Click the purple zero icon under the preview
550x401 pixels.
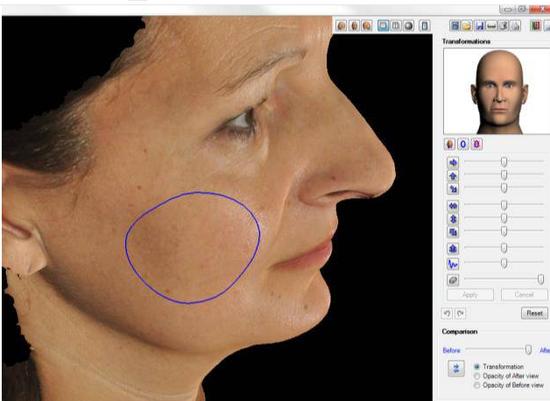click(x=476, y=144)
